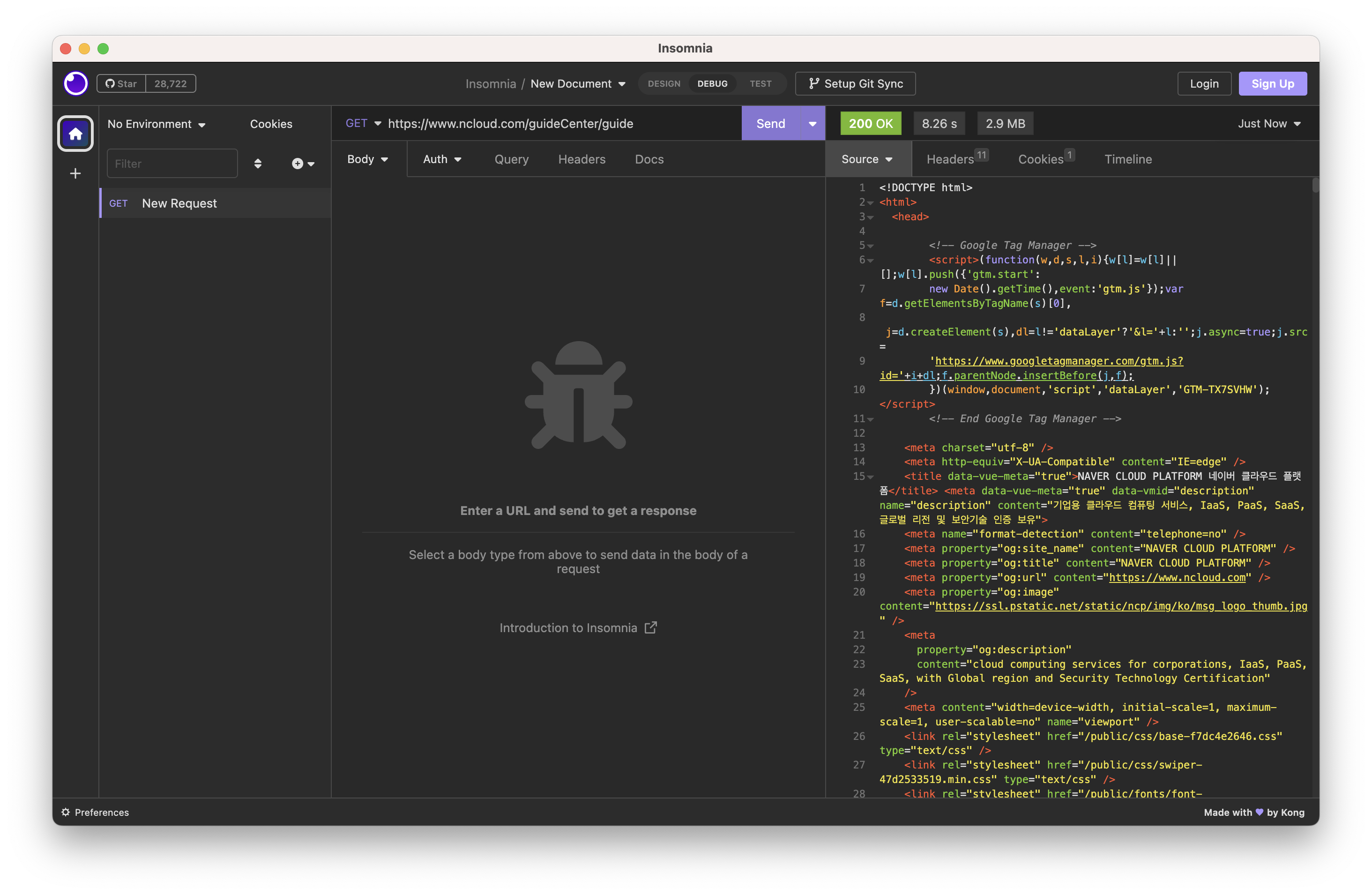
Task: Click into the request Filter field
Action: coord(172,164)
